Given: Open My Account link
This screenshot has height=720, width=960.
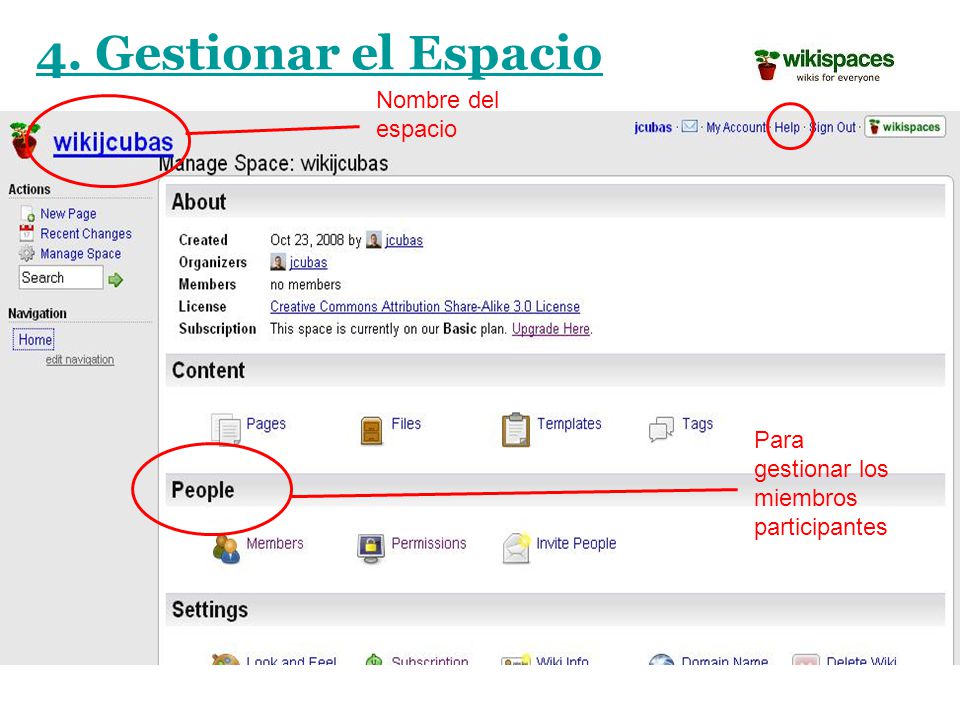Looking at the screenshot, I should point(736,127).
